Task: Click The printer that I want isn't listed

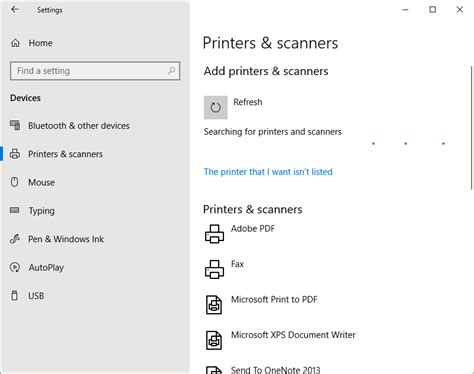Action: 268,172
